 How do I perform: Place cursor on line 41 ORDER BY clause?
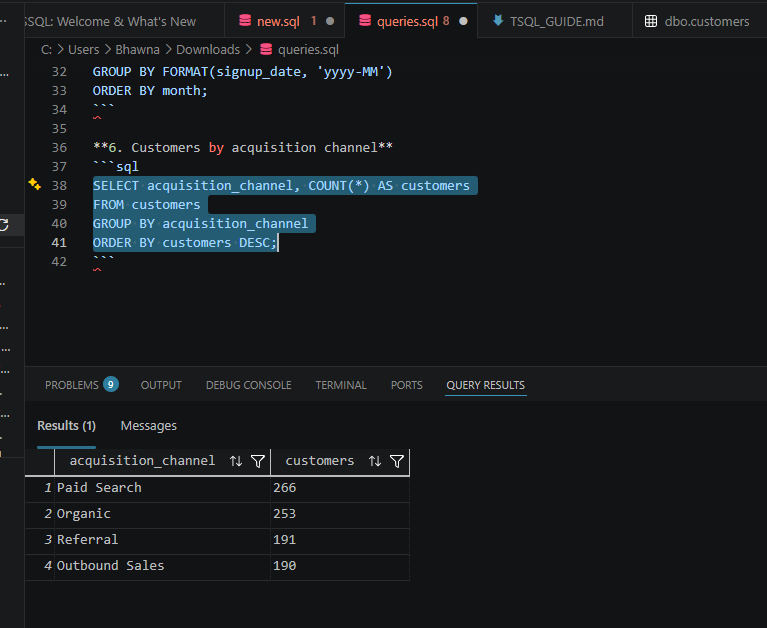point(185,243)
